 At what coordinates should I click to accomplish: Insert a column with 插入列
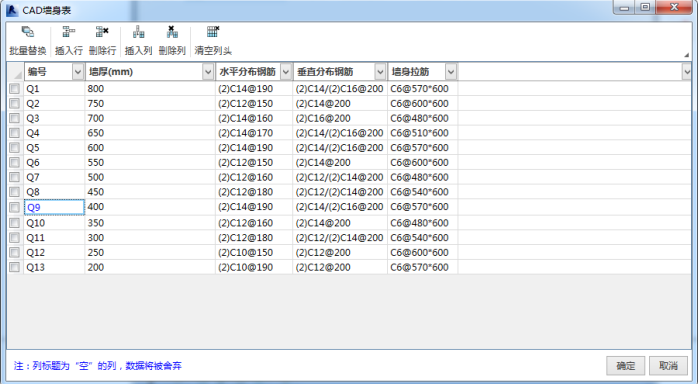pyautogui.click(x=139, y=41)
